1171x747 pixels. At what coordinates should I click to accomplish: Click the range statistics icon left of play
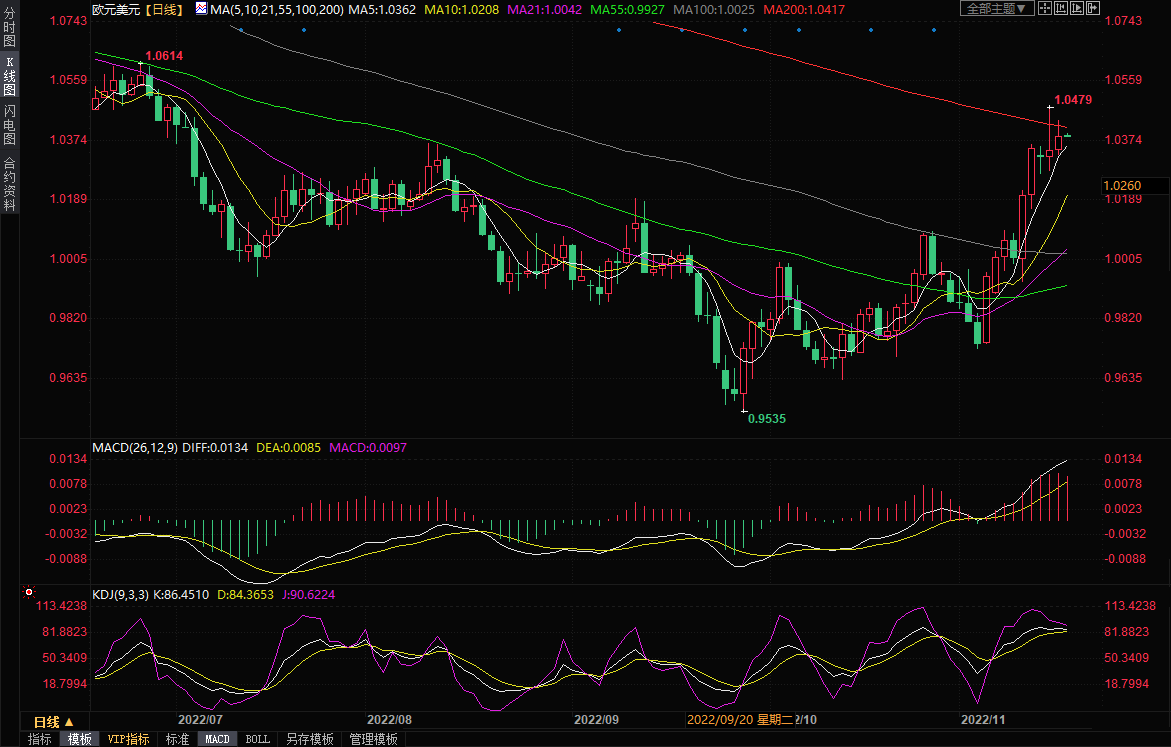(x=1062, y=8)
